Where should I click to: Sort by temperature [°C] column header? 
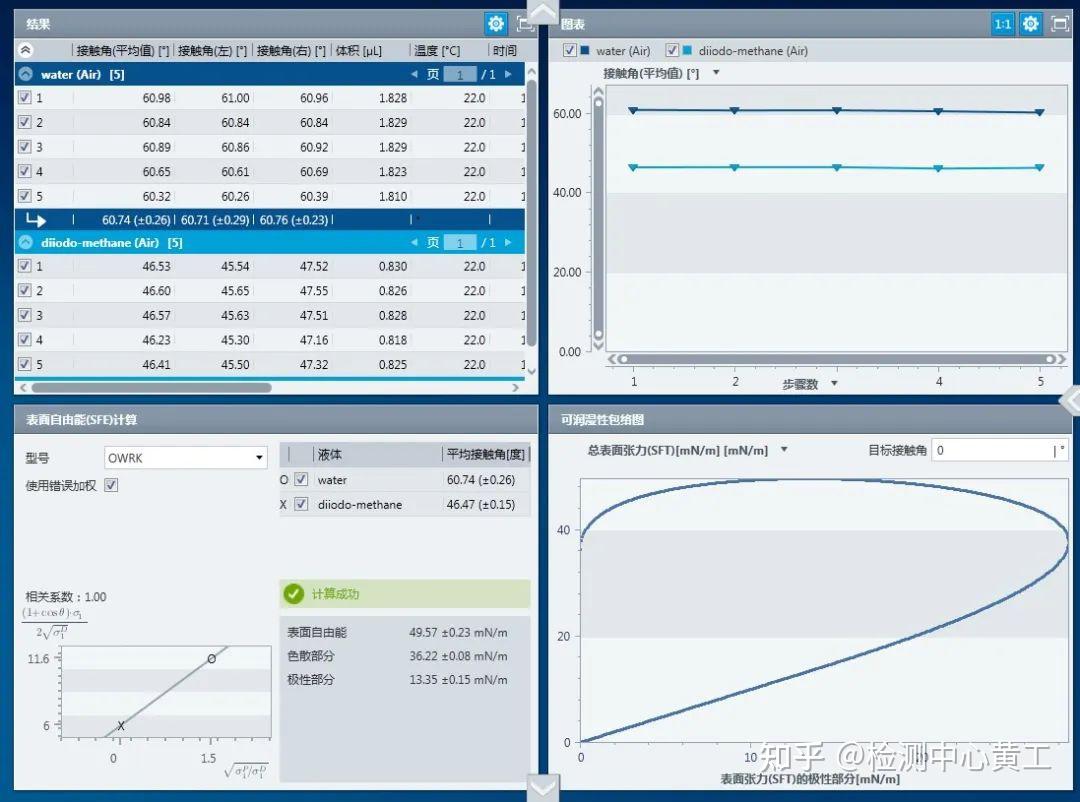pos(437,50)
